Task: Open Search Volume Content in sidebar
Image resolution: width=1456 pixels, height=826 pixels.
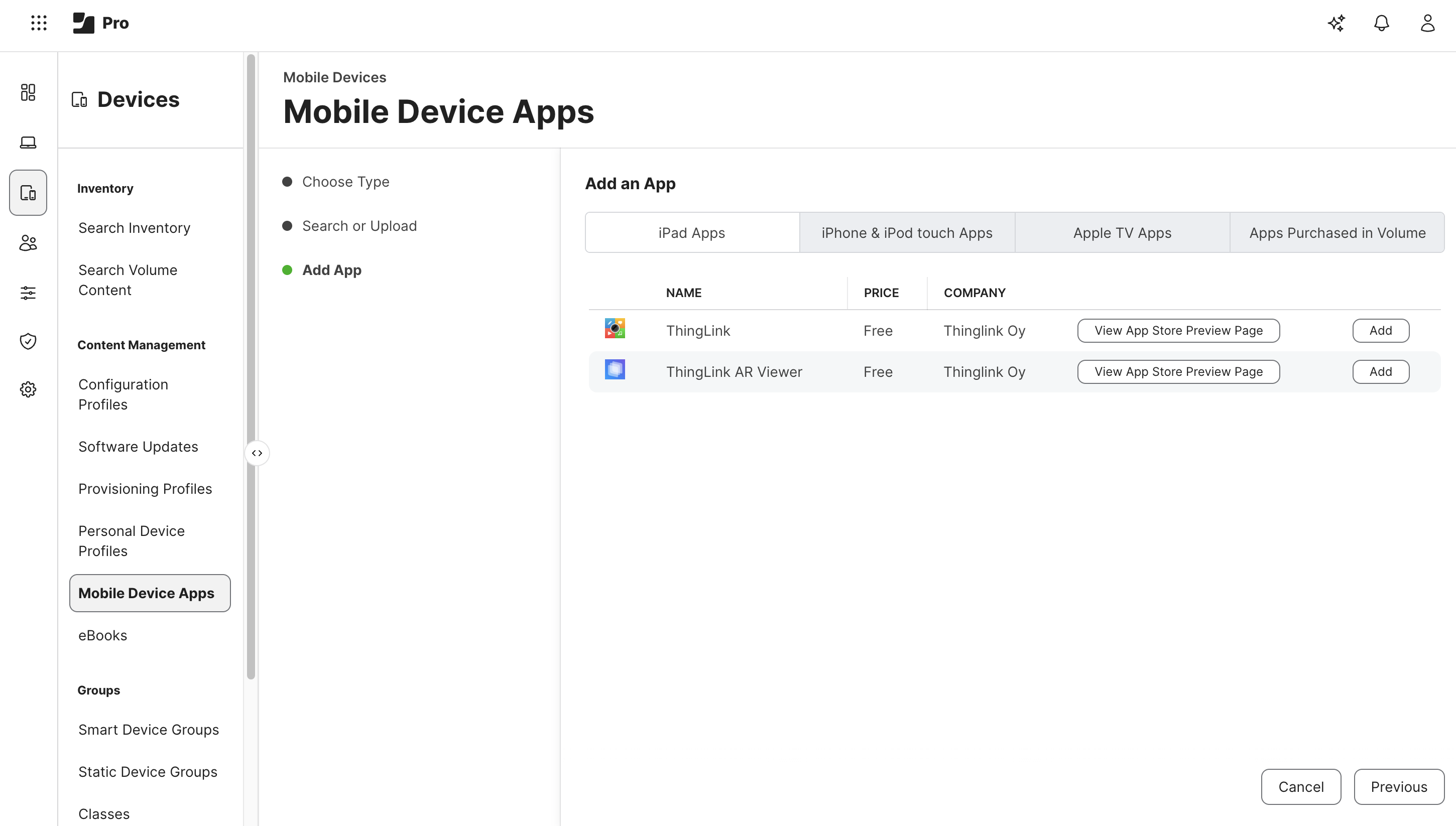Action: click(x=128, y=280)
